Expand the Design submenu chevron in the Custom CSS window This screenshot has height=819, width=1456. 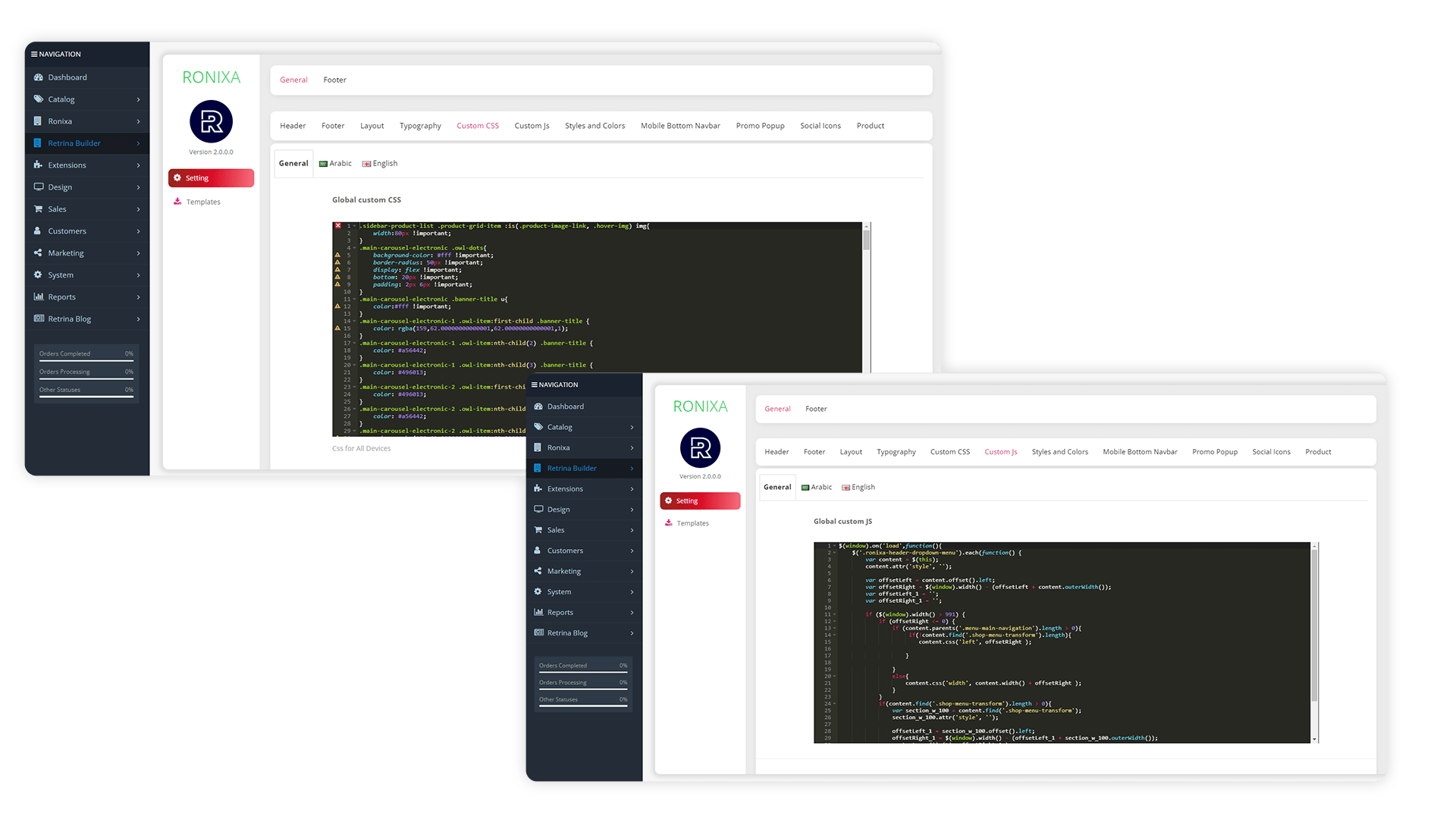(139, 187)
